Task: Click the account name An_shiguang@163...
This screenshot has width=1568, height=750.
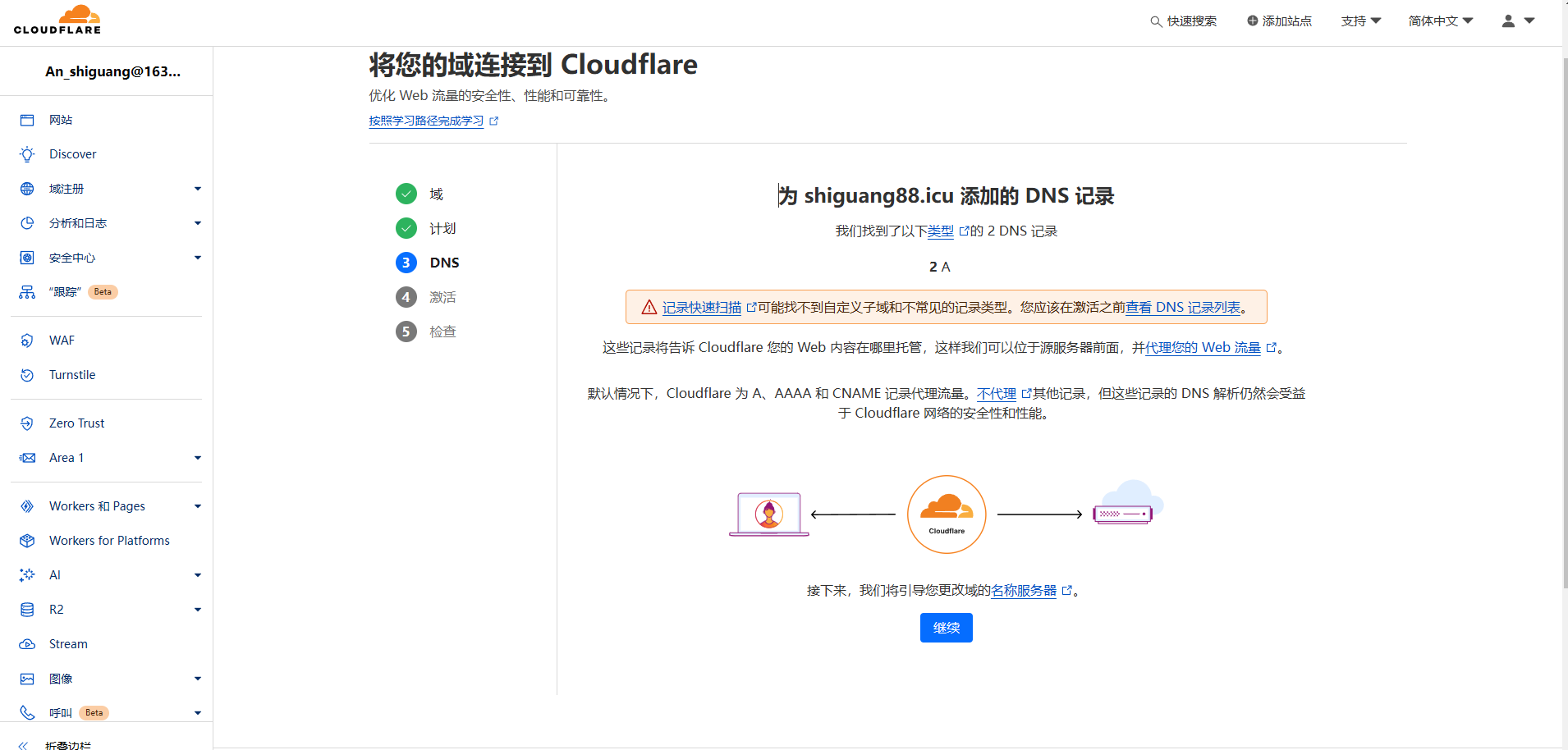Action: click(x=113, y=71)
